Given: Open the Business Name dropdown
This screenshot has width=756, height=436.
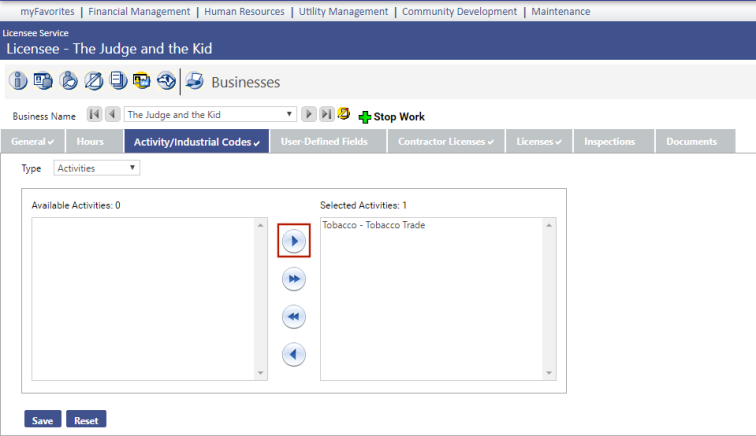Looking at the screenshot, I should click(290, 115).
